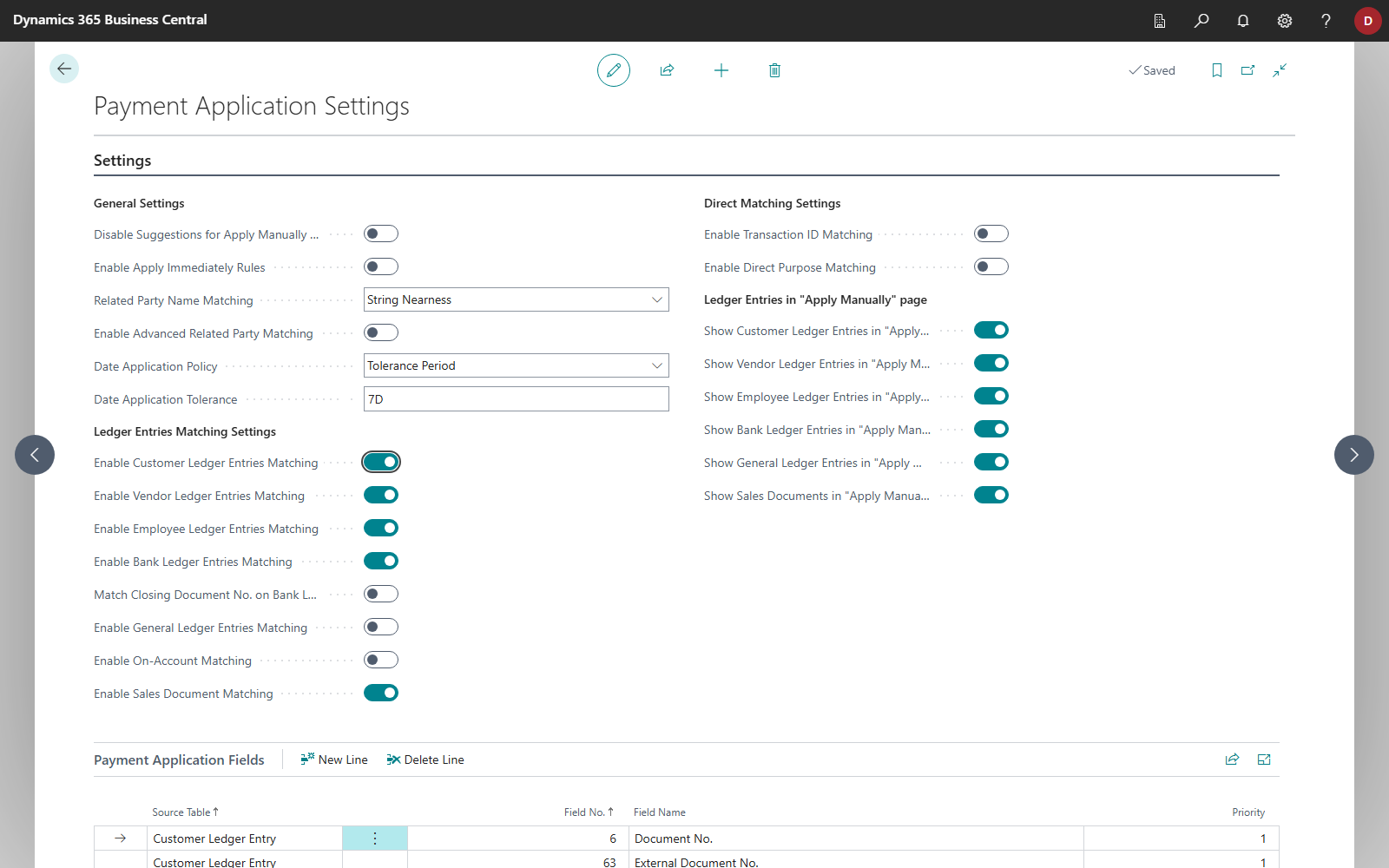Toggle Enable Vendor Ledger Entries Matching
The image size is (1389, 868).
(x=381, y=495)
